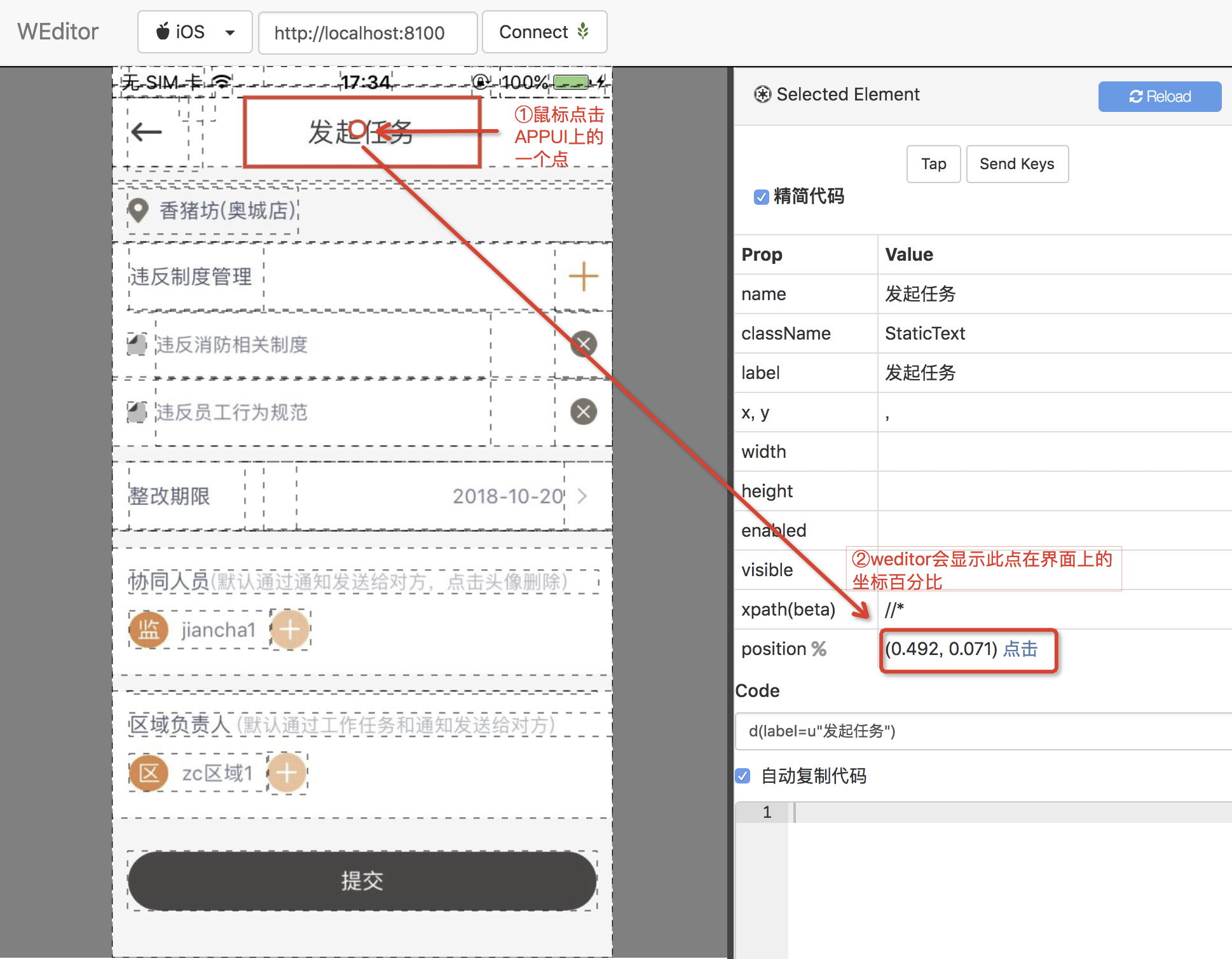Click the orange 监 avatar

149,630
